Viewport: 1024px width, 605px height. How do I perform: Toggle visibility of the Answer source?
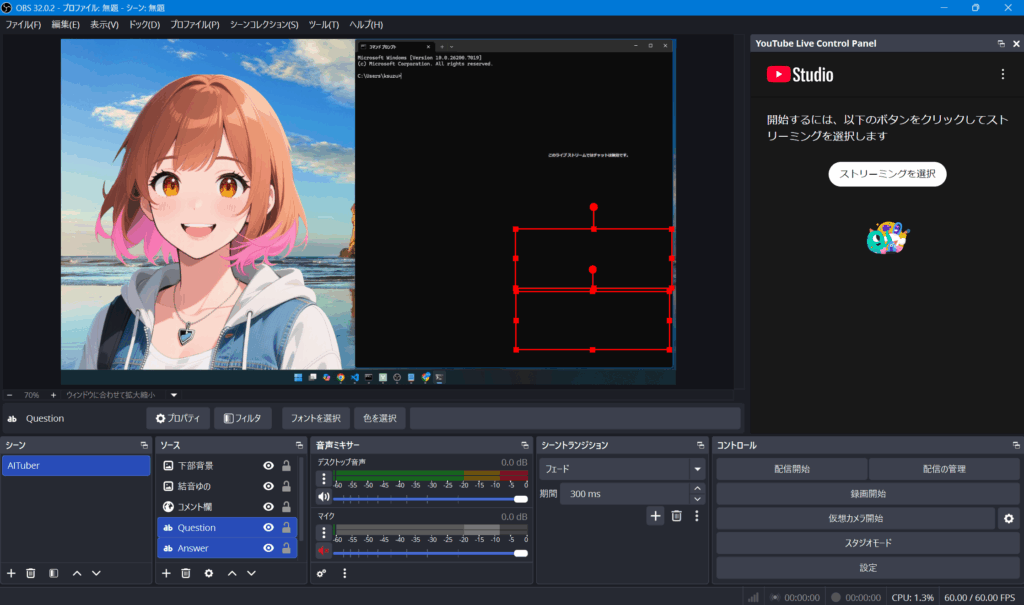click(268, 548)
